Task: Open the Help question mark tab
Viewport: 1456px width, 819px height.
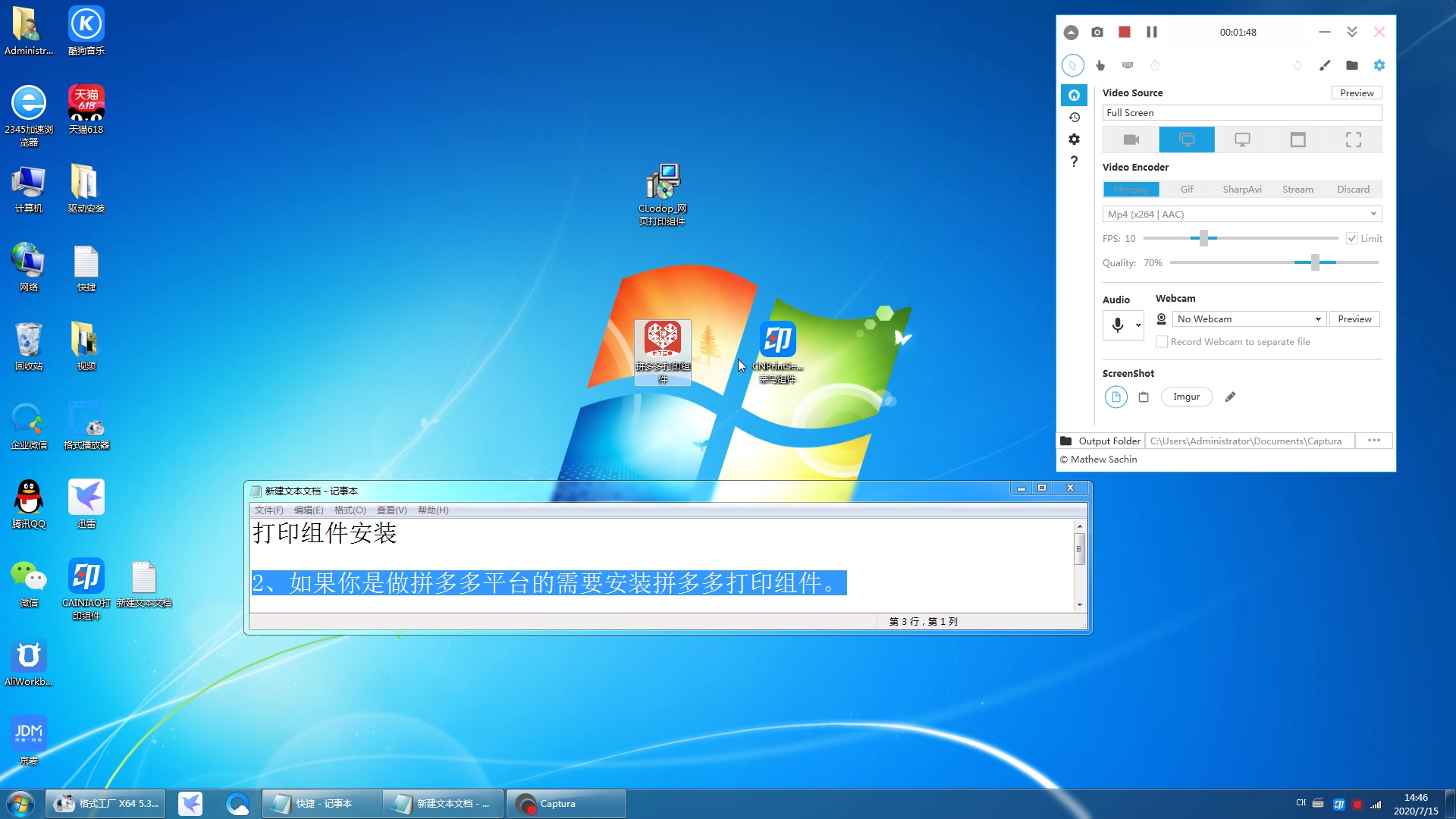Action: (1074, 162)
